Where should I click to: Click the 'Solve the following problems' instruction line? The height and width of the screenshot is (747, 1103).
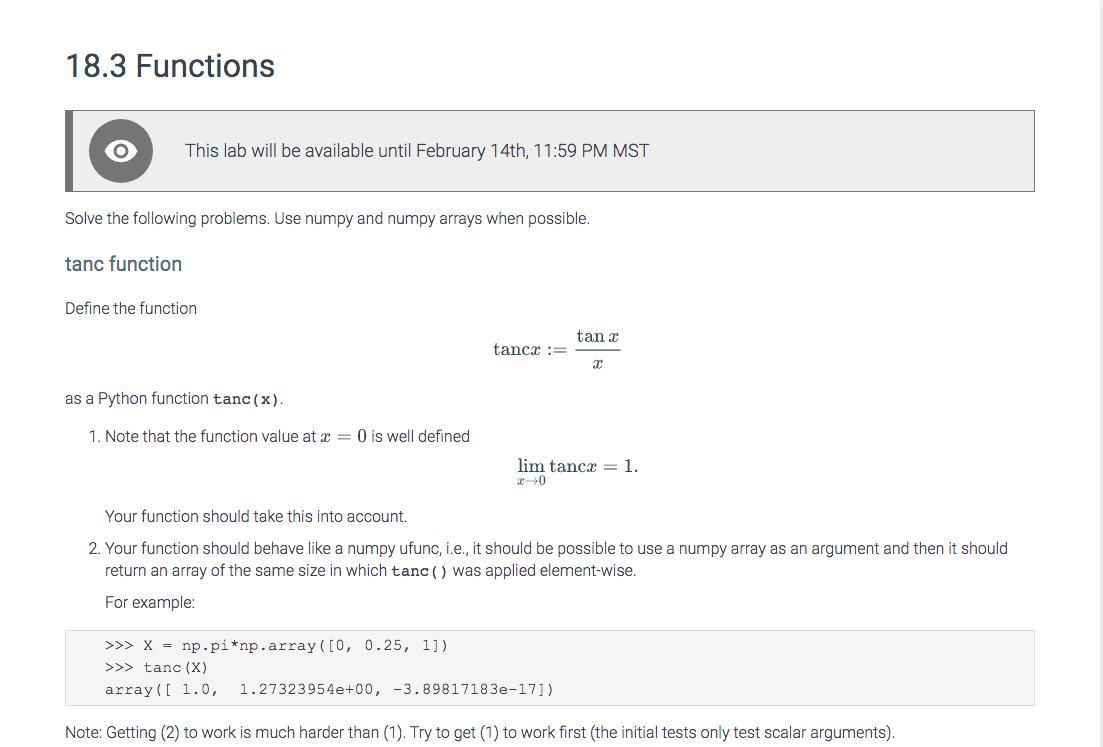point(327,218)
